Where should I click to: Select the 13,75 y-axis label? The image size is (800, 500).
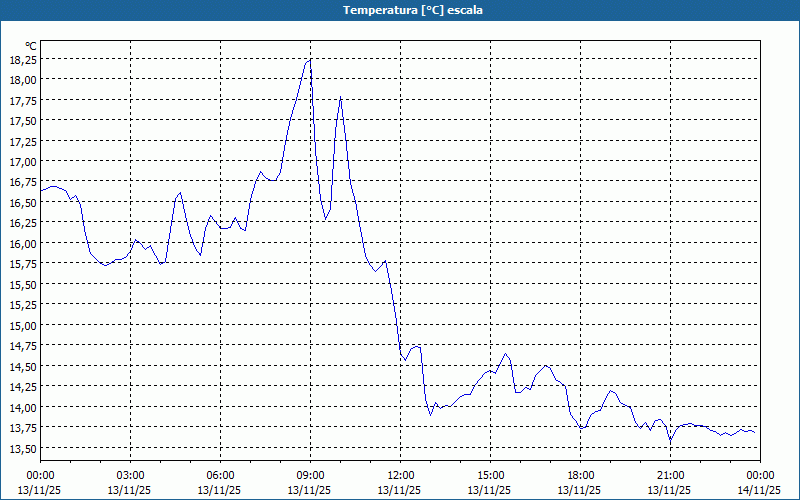[x=22, y=428]
